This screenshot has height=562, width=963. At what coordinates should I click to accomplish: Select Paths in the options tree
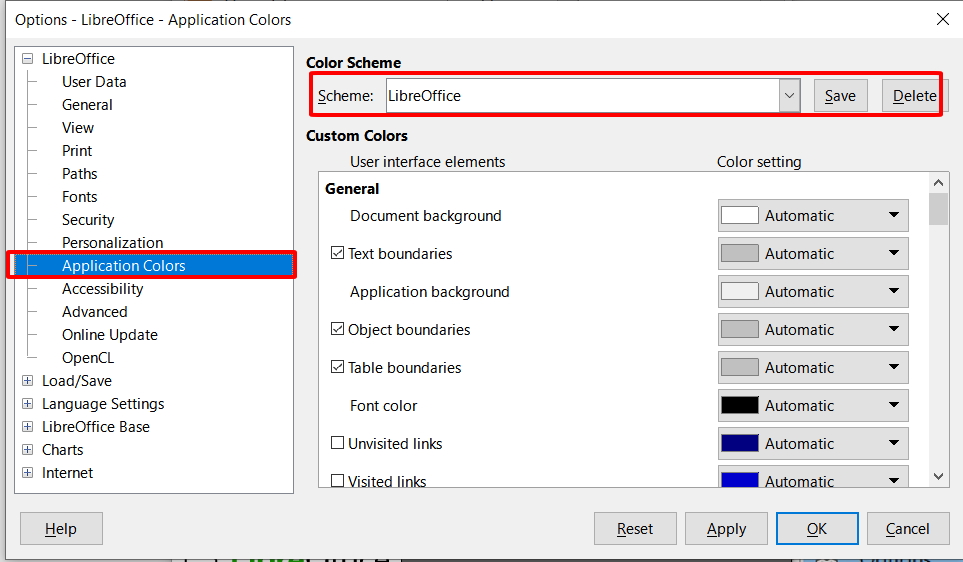(x=79, y=174)
